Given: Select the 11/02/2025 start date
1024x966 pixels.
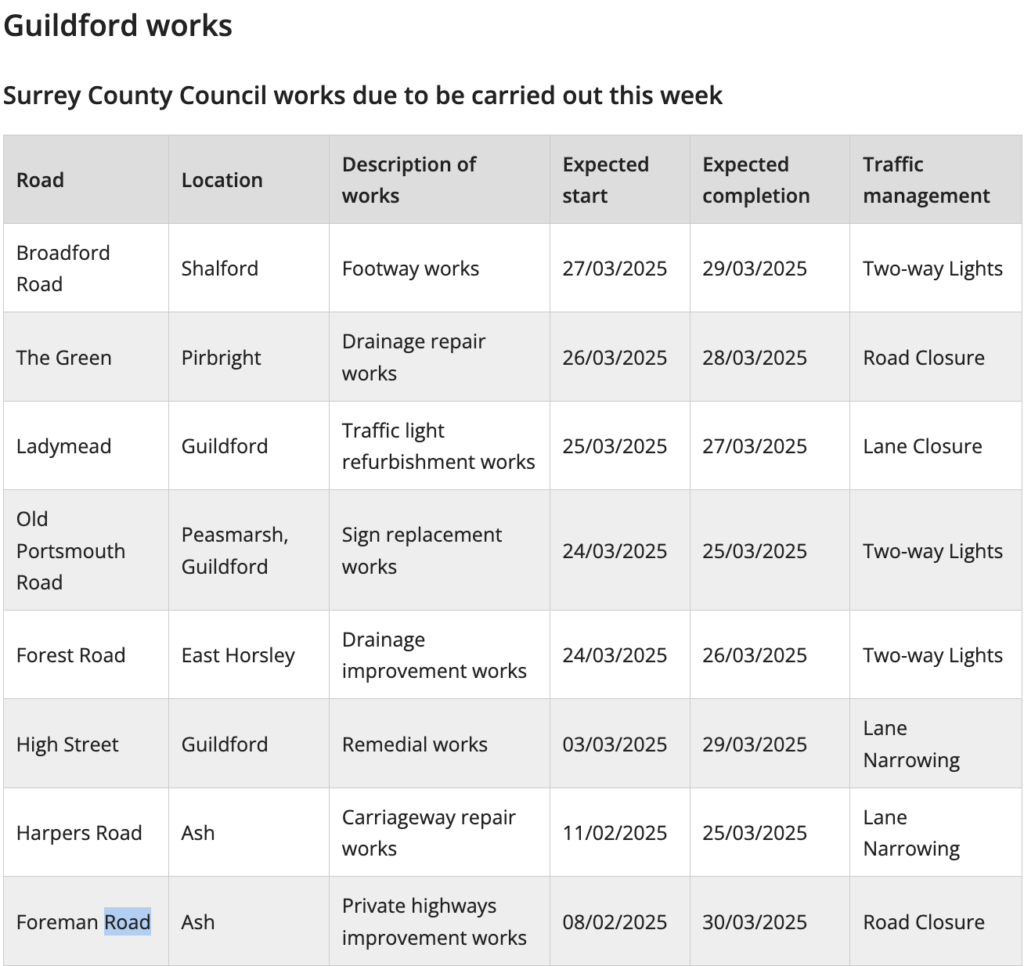Looking at the screenshot, I should tap(615, 833).
